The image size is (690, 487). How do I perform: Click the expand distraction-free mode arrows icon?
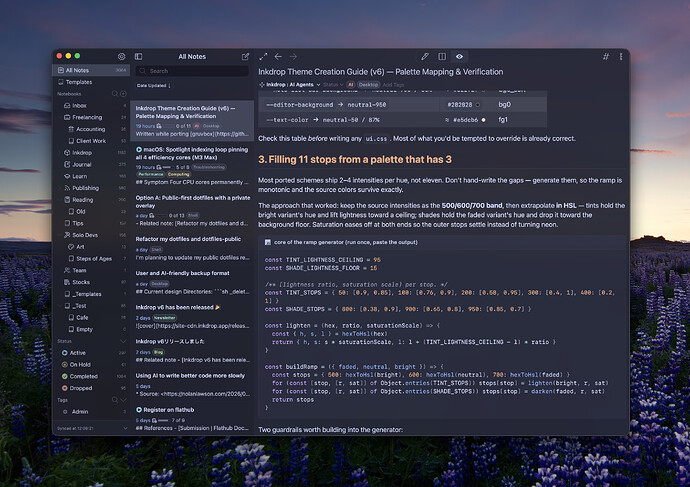[263, 56]
